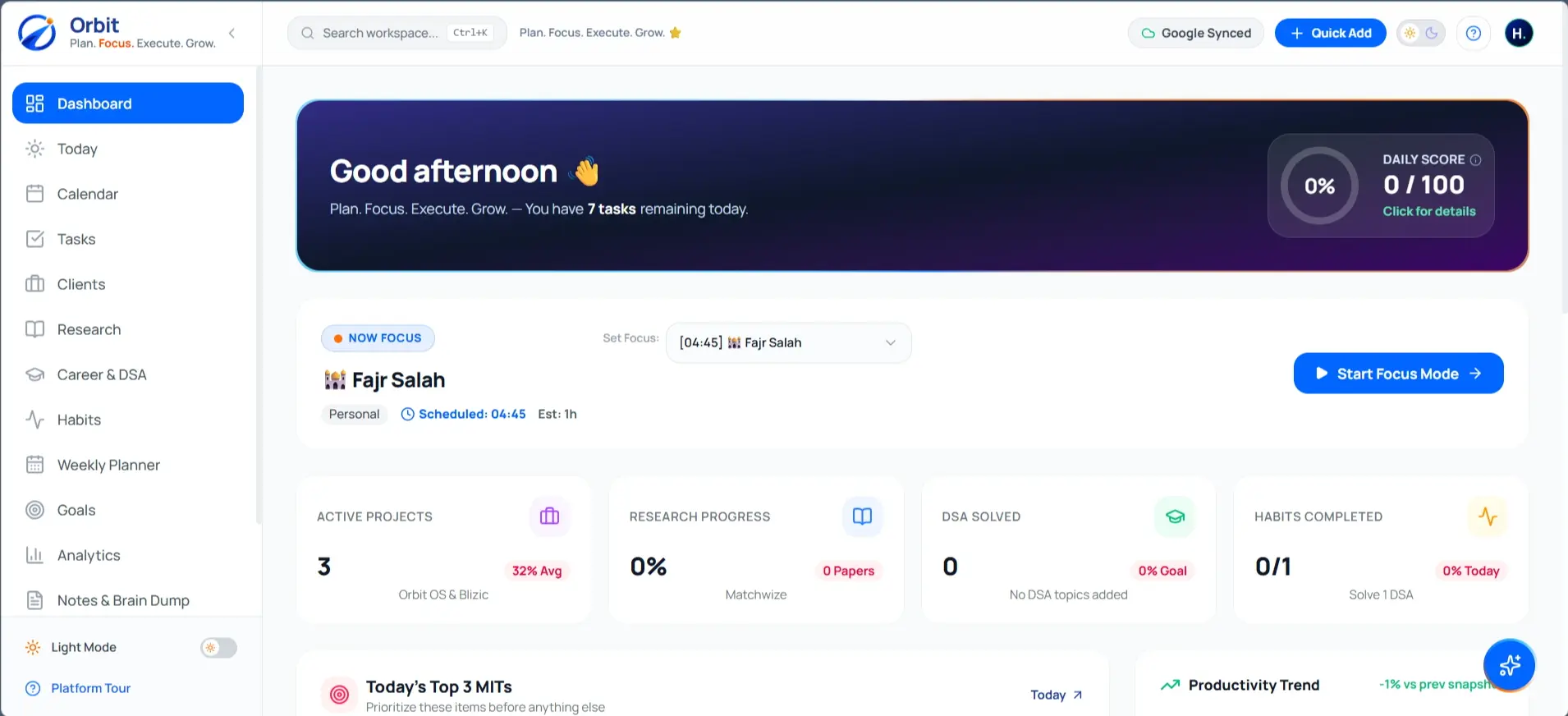Click Start Focus Mode button

1398,374
